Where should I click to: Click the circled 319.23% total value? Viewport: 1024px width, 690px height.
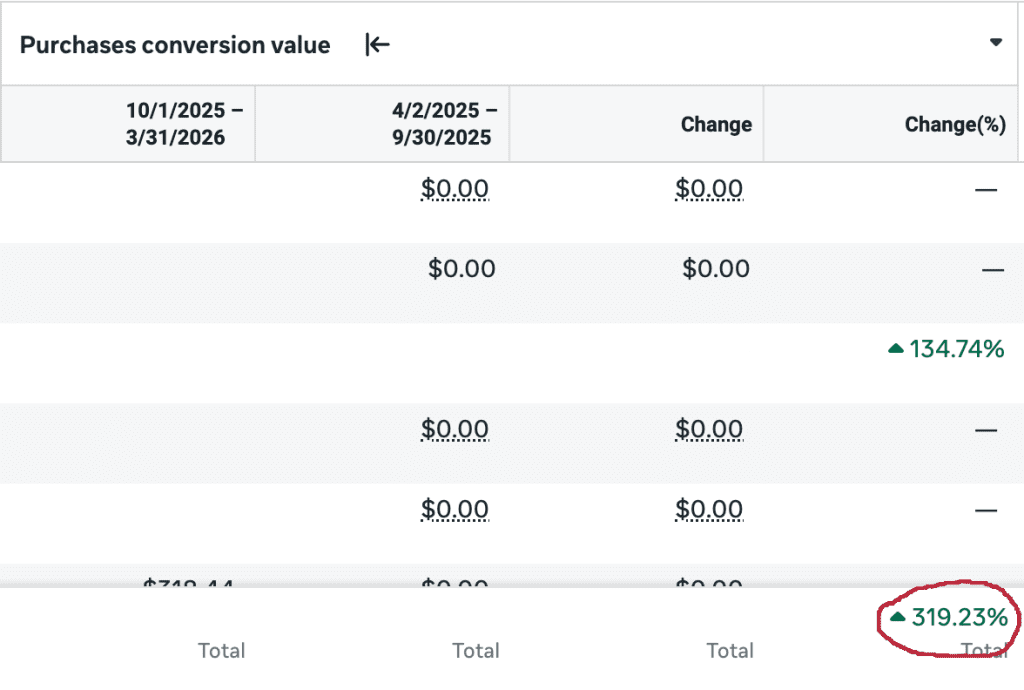[960, 617]
